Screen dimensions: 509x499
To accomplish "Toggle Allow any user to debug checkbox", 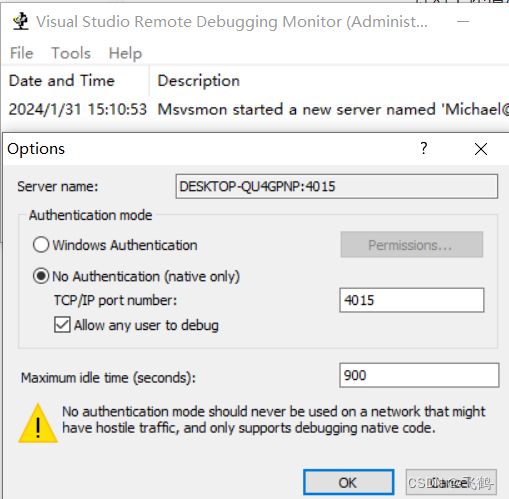I will click(62, 325).
